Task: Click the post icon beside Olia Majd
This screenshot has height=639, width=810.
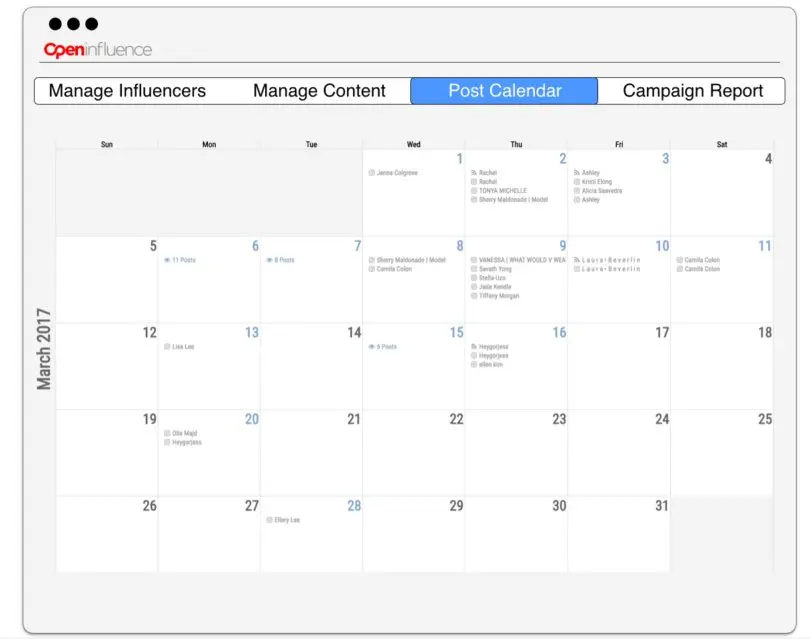Action: pyautogui.click(x=167, y=433)
